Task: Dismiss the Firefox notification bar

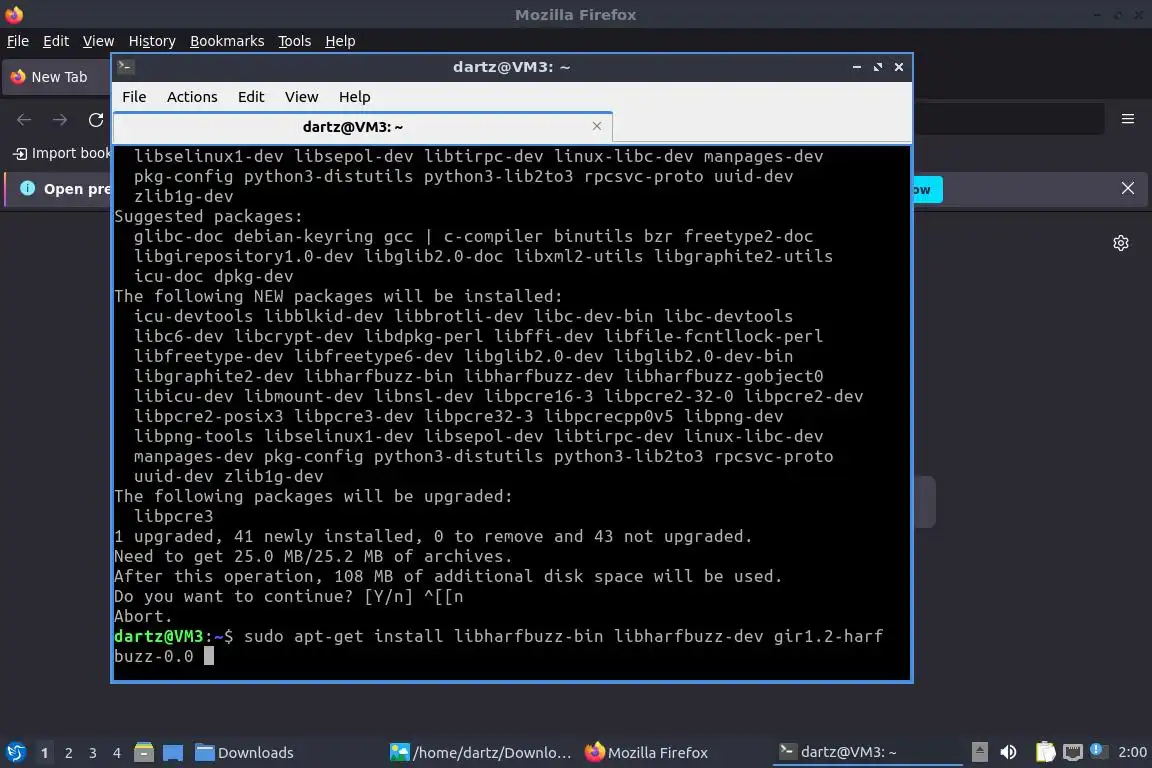Action: [x=1128, y=188]
